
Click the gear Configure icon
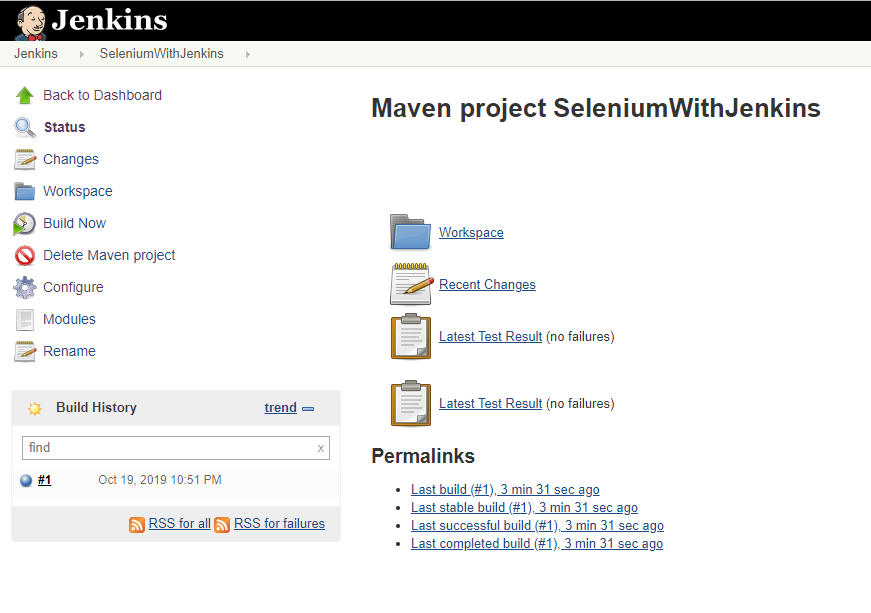(24, 288)
